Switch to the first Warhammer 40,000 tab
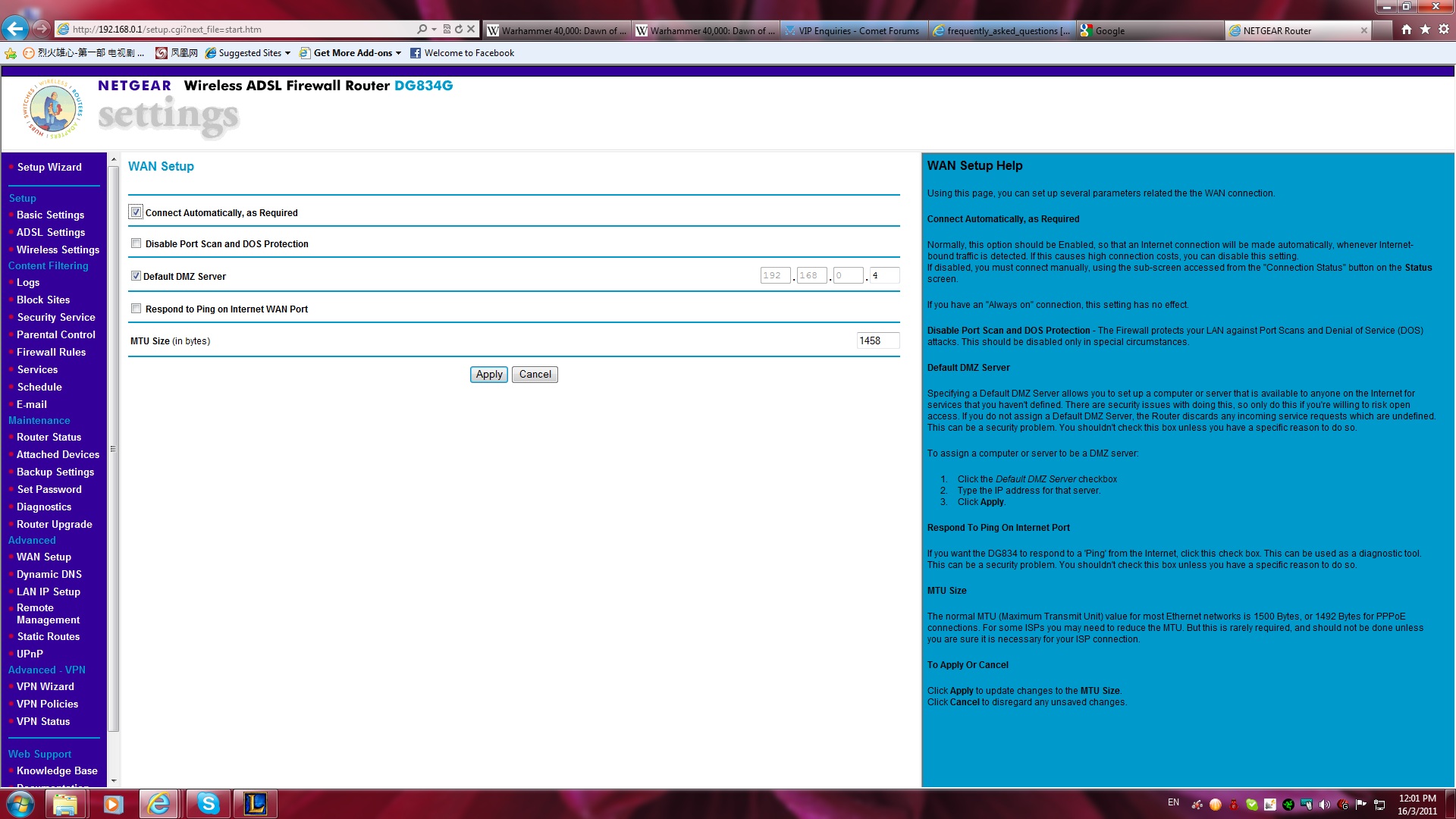Viewport: 1456px width, 819px height. pyautogui.click(x=557, y=30)
